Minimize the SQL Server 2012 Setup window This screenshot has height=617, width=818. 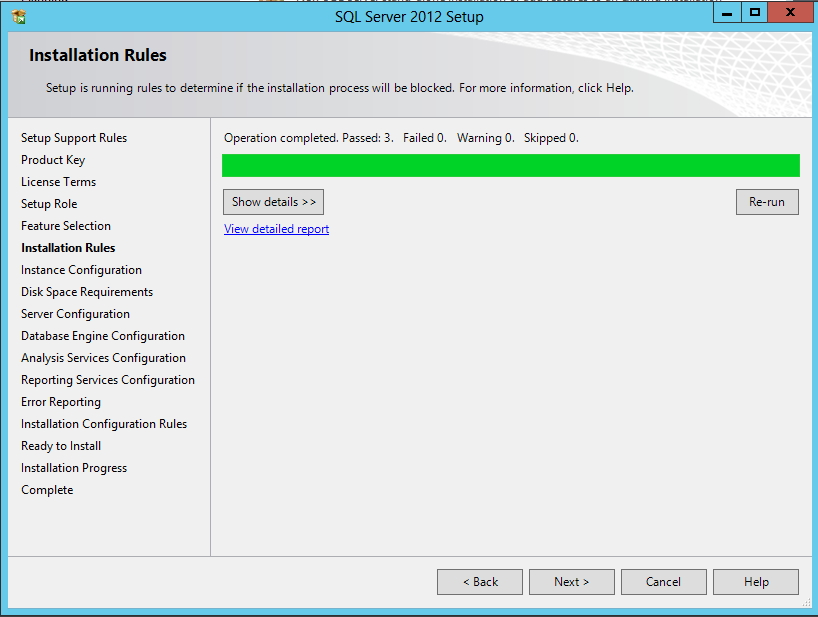(x=727, y=13)
